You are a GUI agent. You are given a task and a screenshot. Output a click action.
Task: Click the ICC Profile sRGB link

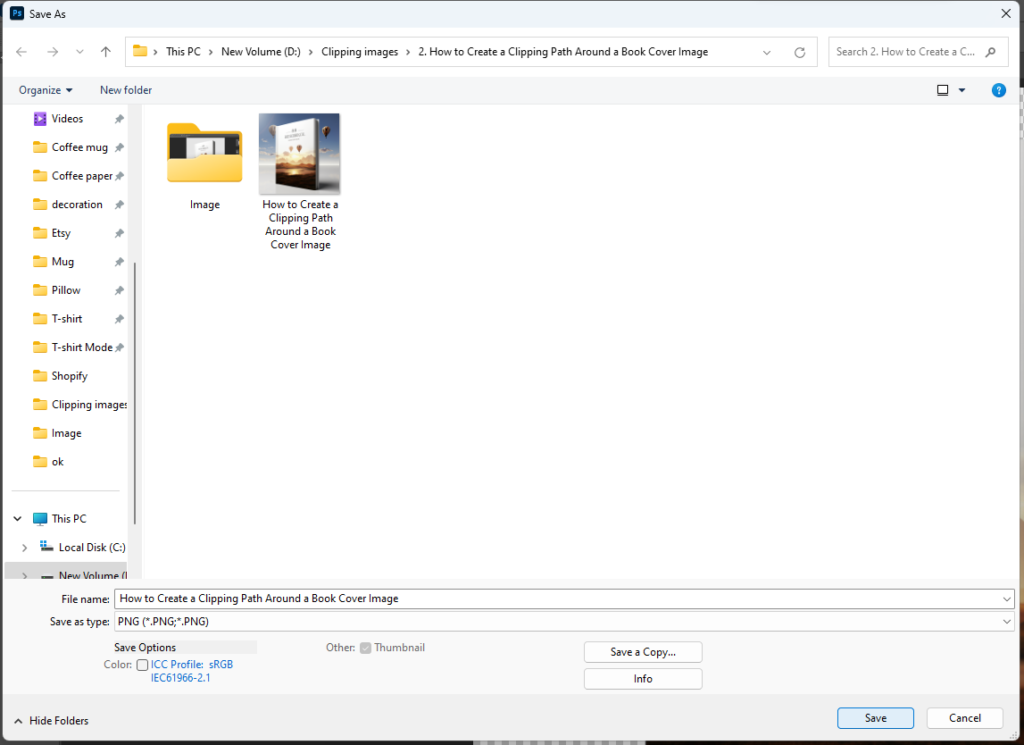(192, 671)
